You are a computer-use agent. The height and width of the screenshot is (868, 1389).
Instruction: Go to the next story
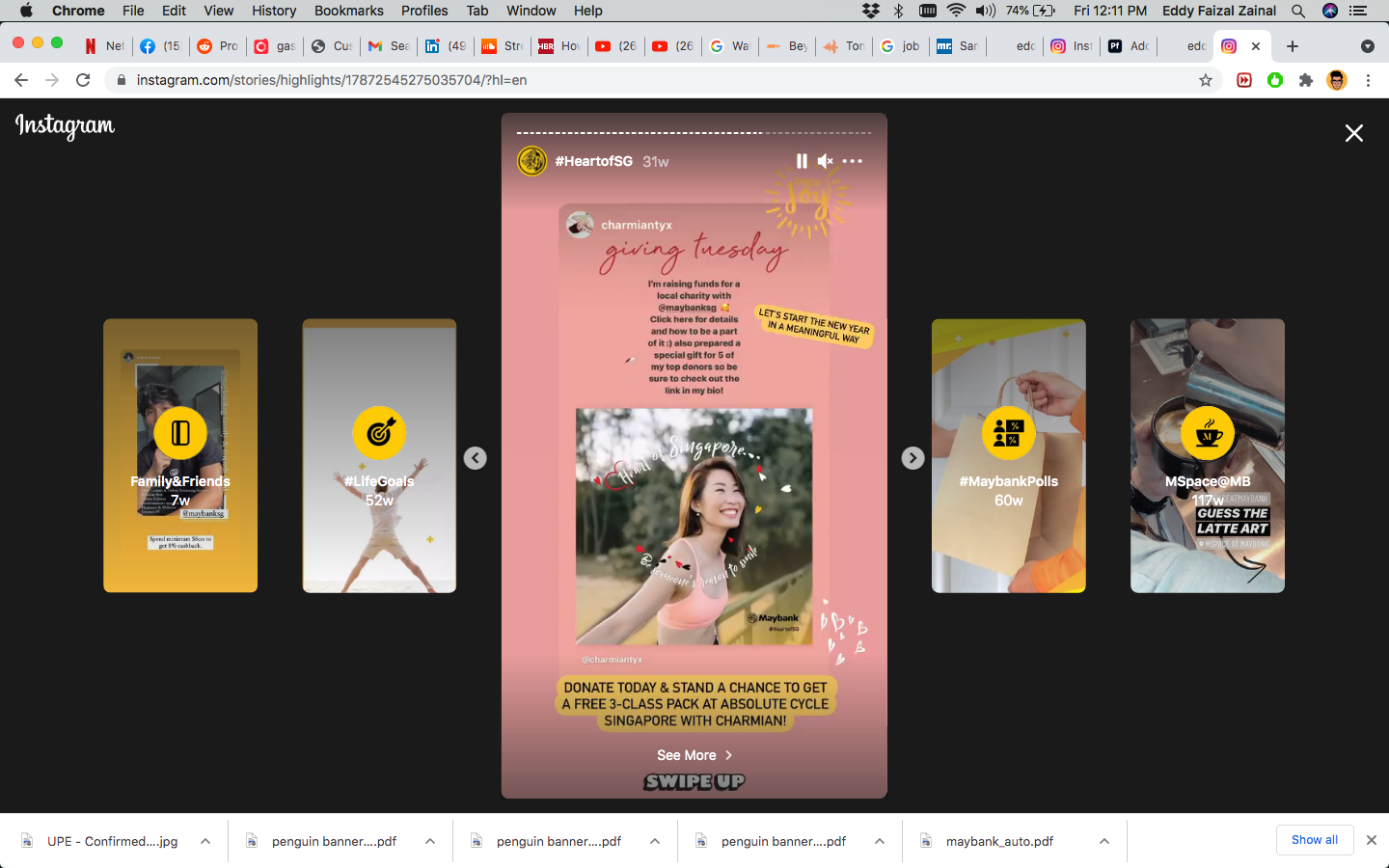(913, 458)
